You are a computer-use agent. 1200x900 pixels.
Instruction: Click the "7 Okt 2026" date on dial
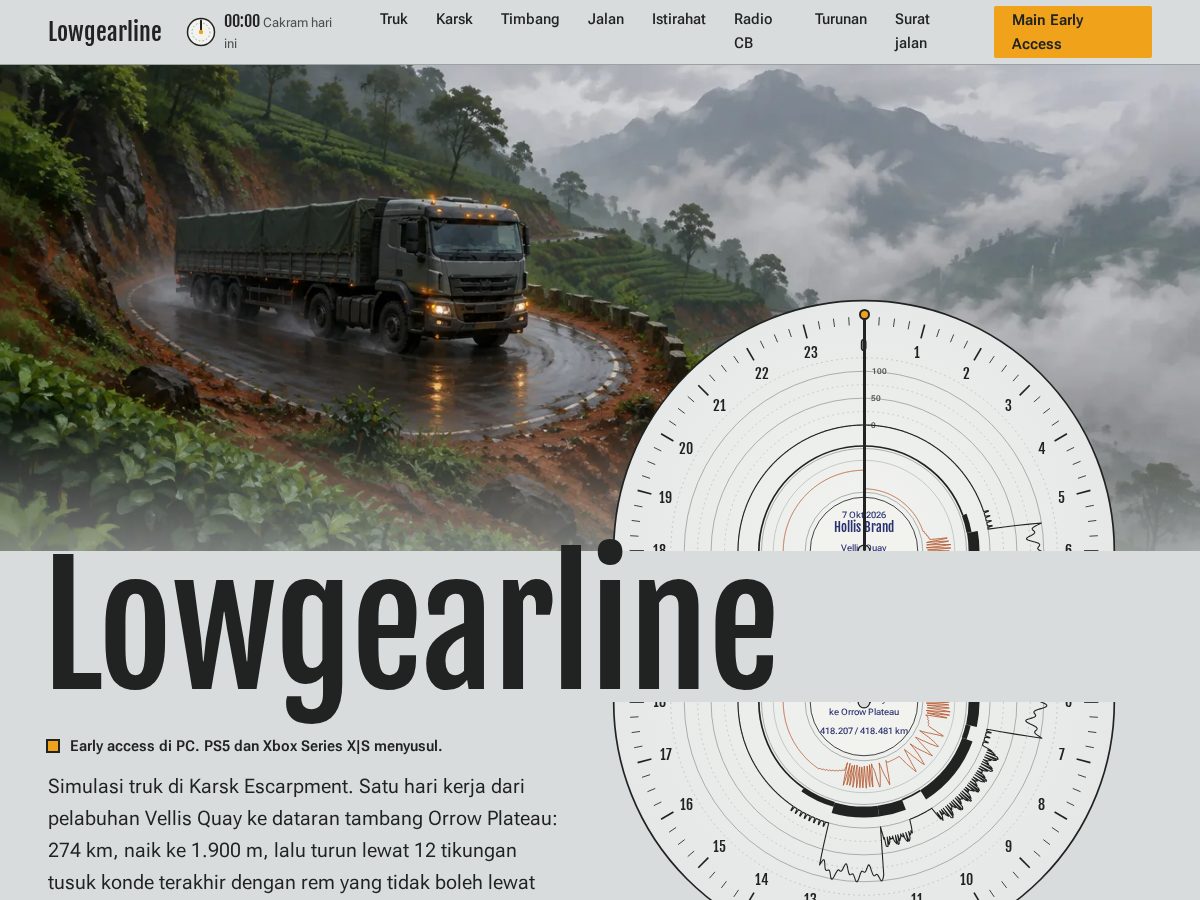[864, 514]
